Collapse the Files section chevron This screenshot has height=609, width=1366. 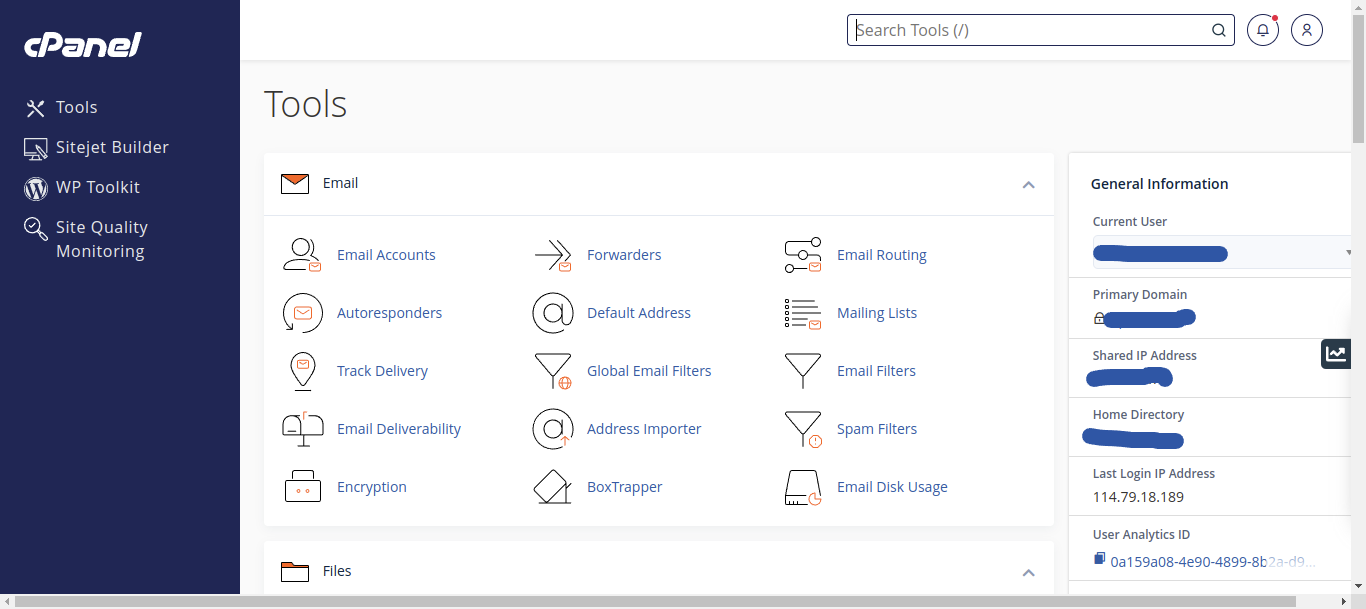pos(1028,572)
